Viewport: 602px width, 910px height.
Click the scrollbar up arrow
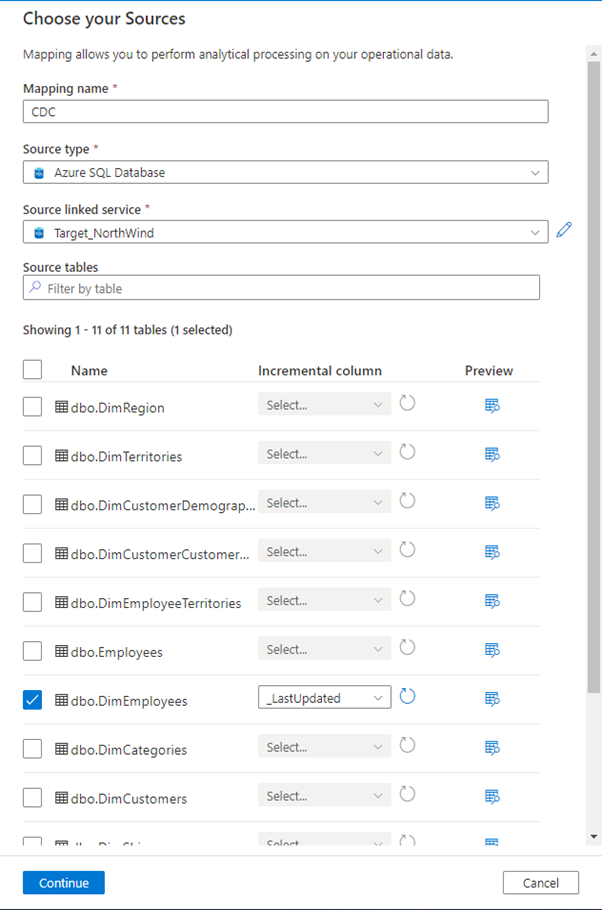593,53
